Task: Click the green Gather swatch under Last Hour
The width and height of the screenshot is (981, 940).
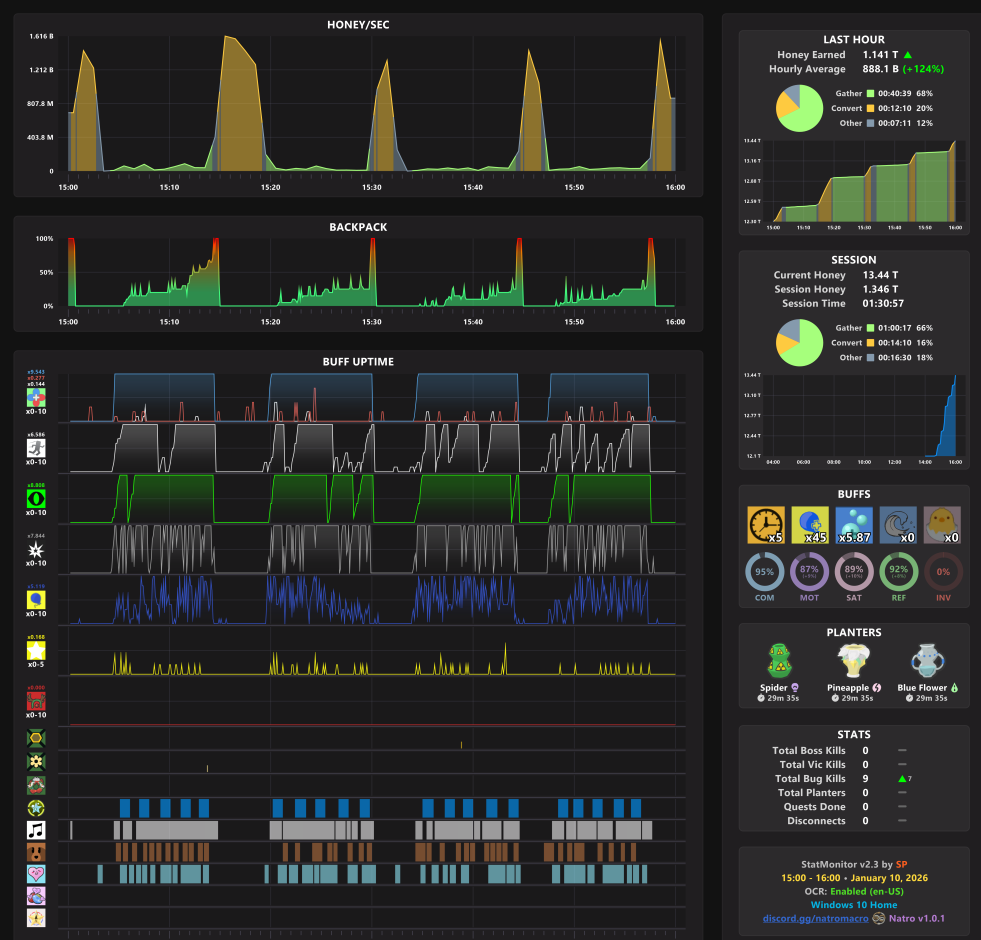Action: (870, 93)
